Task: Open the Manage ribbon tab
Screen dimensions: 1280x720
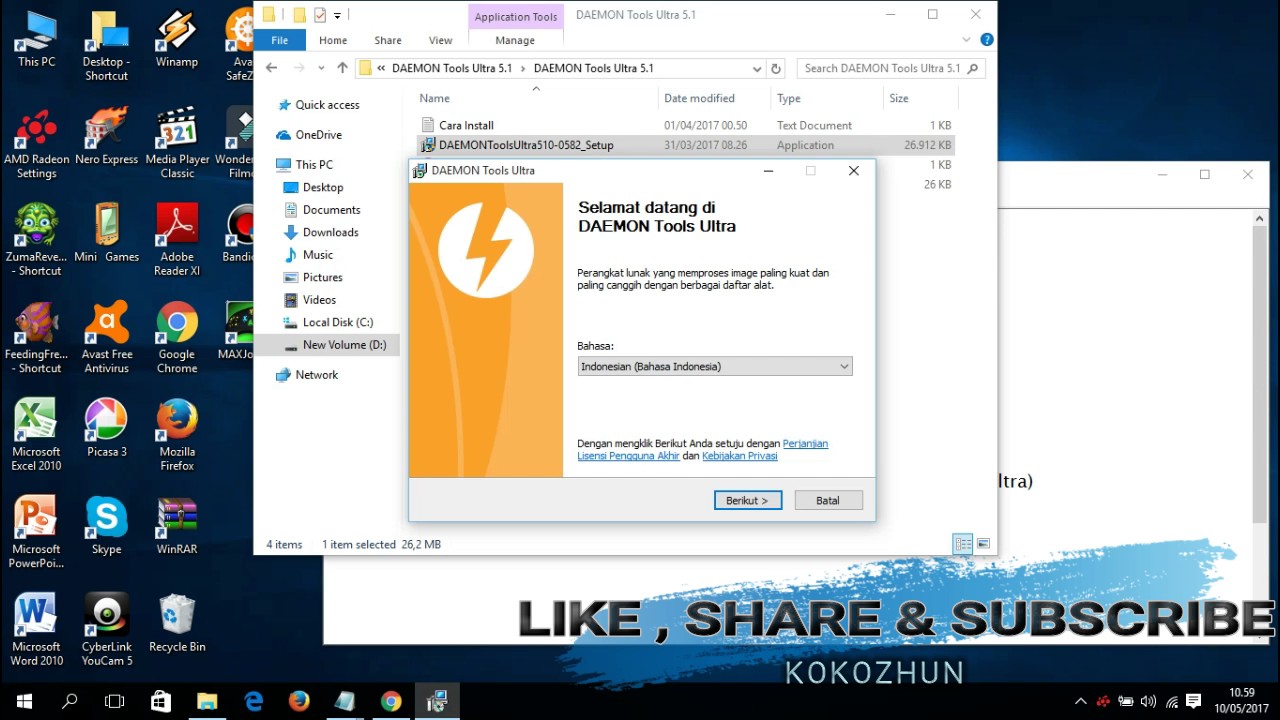Action: (515, 40)
